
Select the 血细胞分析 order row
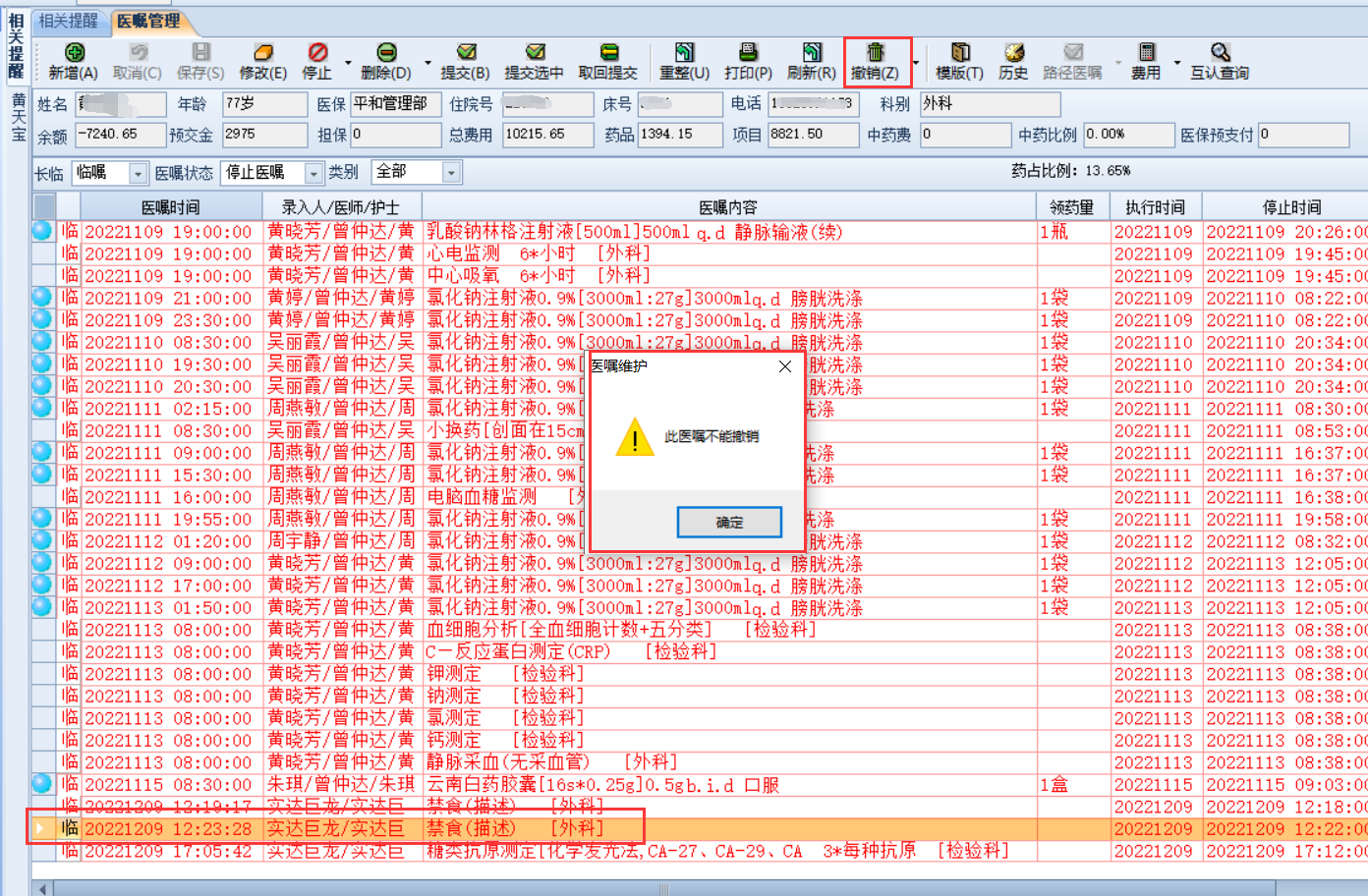700,630
